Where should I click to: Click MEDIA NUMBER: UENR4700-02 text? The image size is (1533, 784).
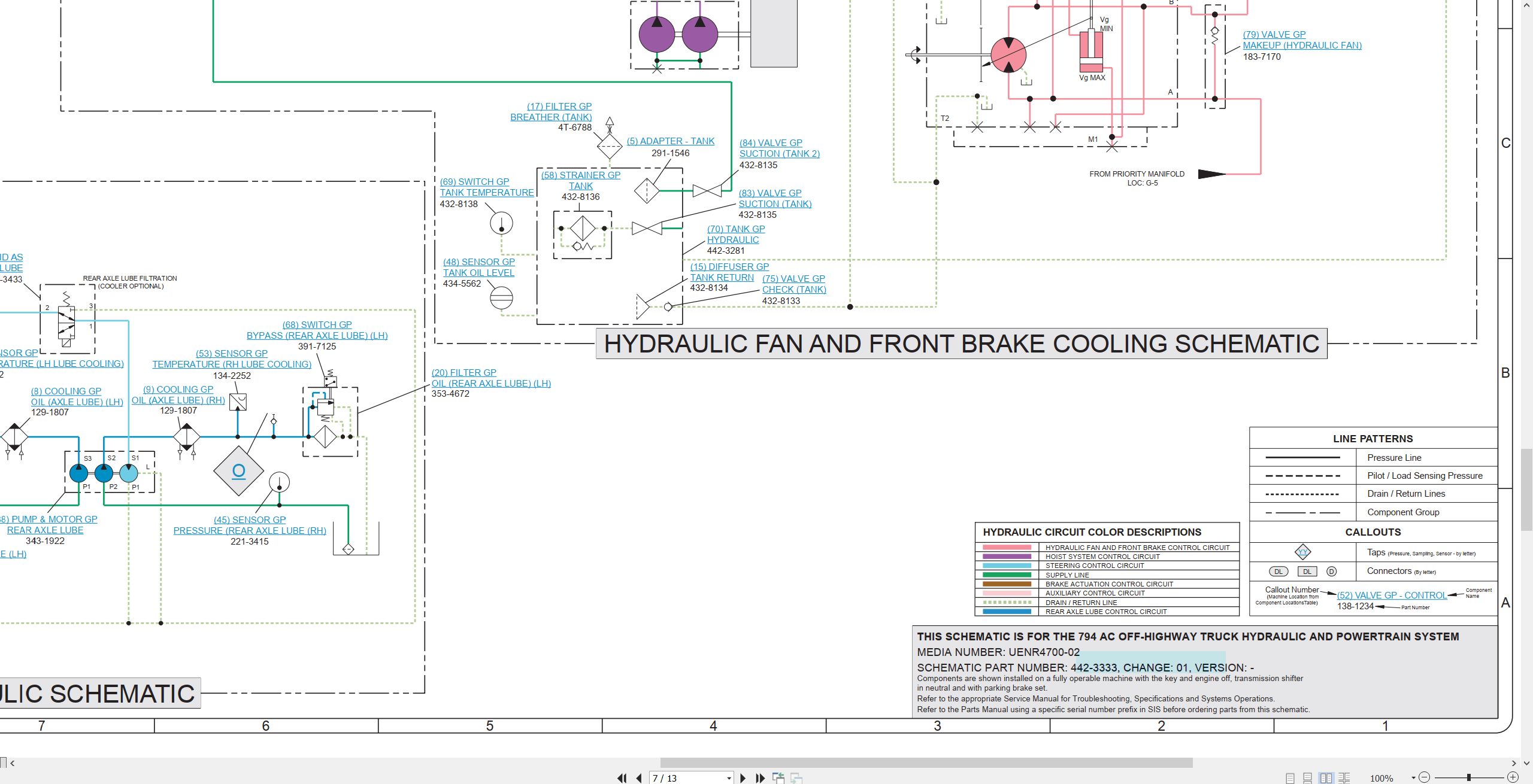pos(998,652)
